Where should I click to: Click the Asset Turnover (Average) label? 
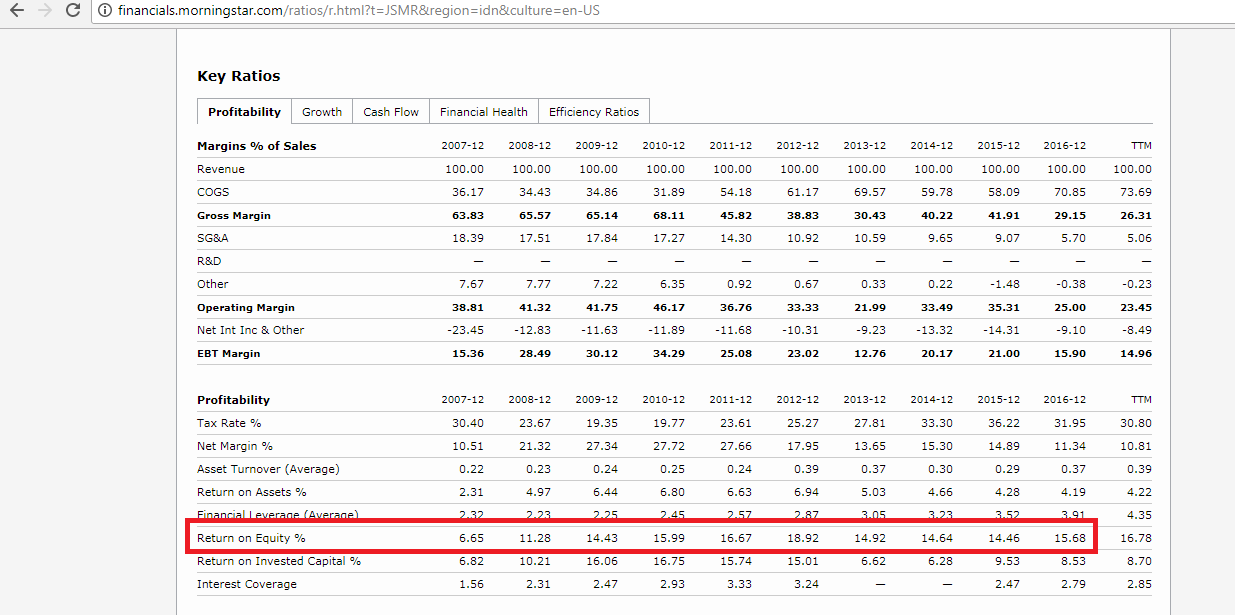coord(268,469)
